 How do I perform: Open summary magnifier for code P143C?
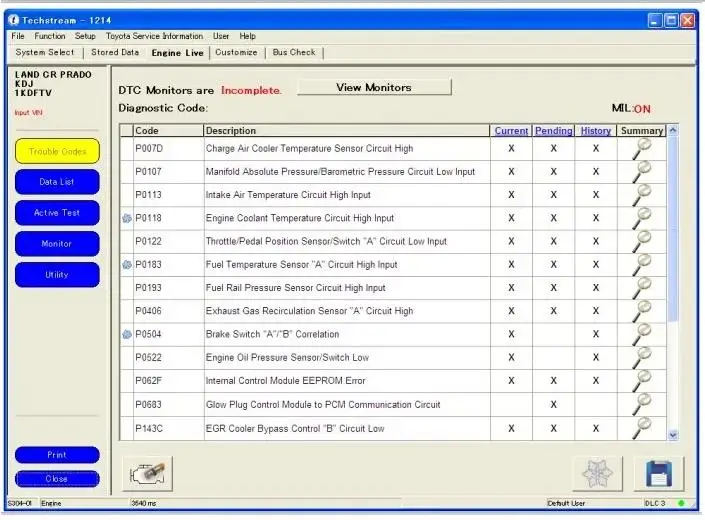click(x=641, y=428)
